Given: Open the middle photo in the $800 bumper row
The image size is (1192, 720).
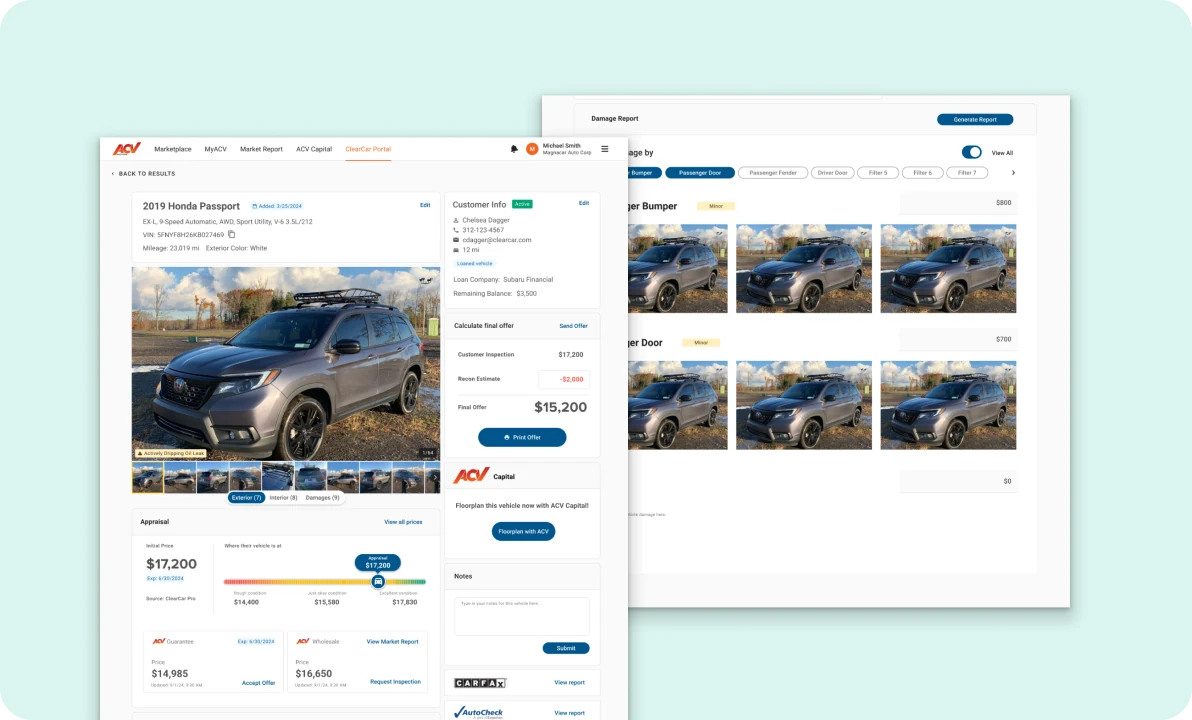Looking at the screenshot, I should [x=804, y=268].
